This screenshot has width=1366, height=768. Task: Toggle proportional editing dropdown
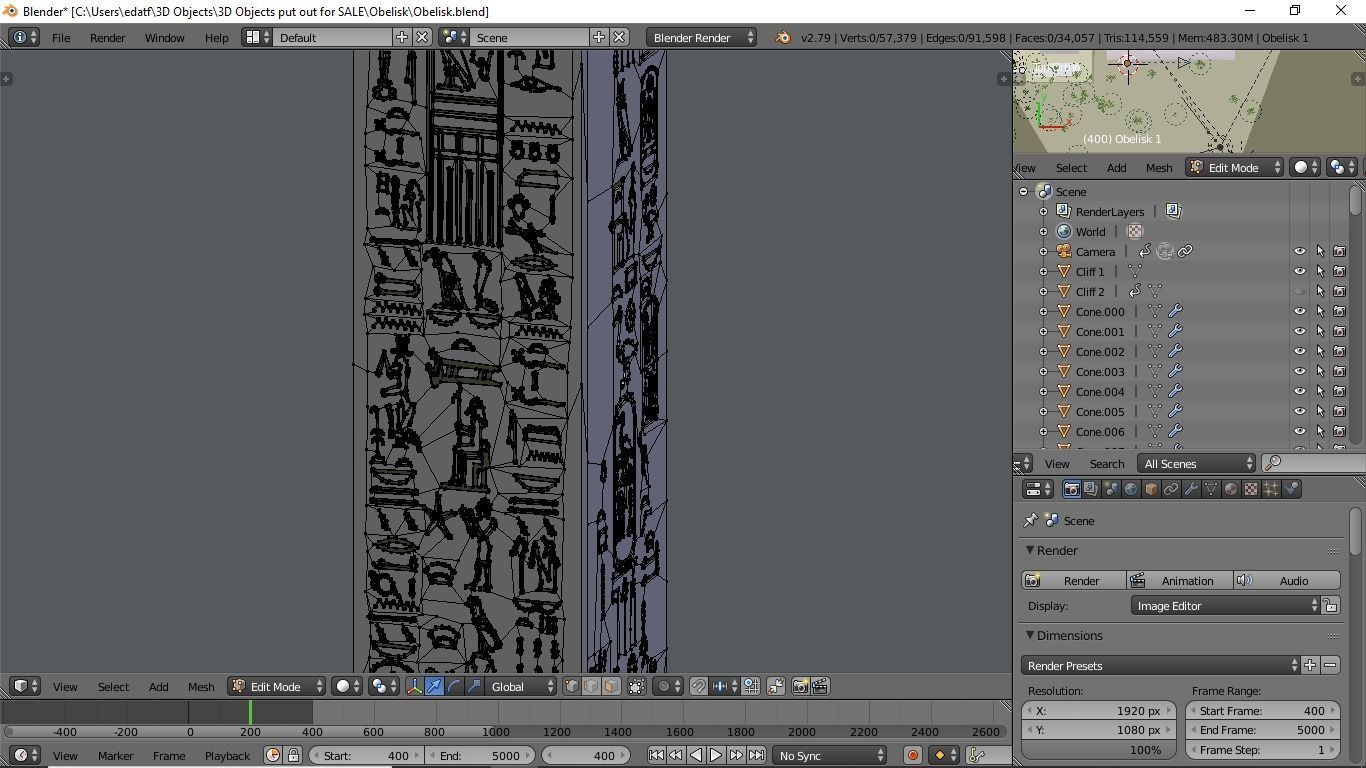pos(669,686)
